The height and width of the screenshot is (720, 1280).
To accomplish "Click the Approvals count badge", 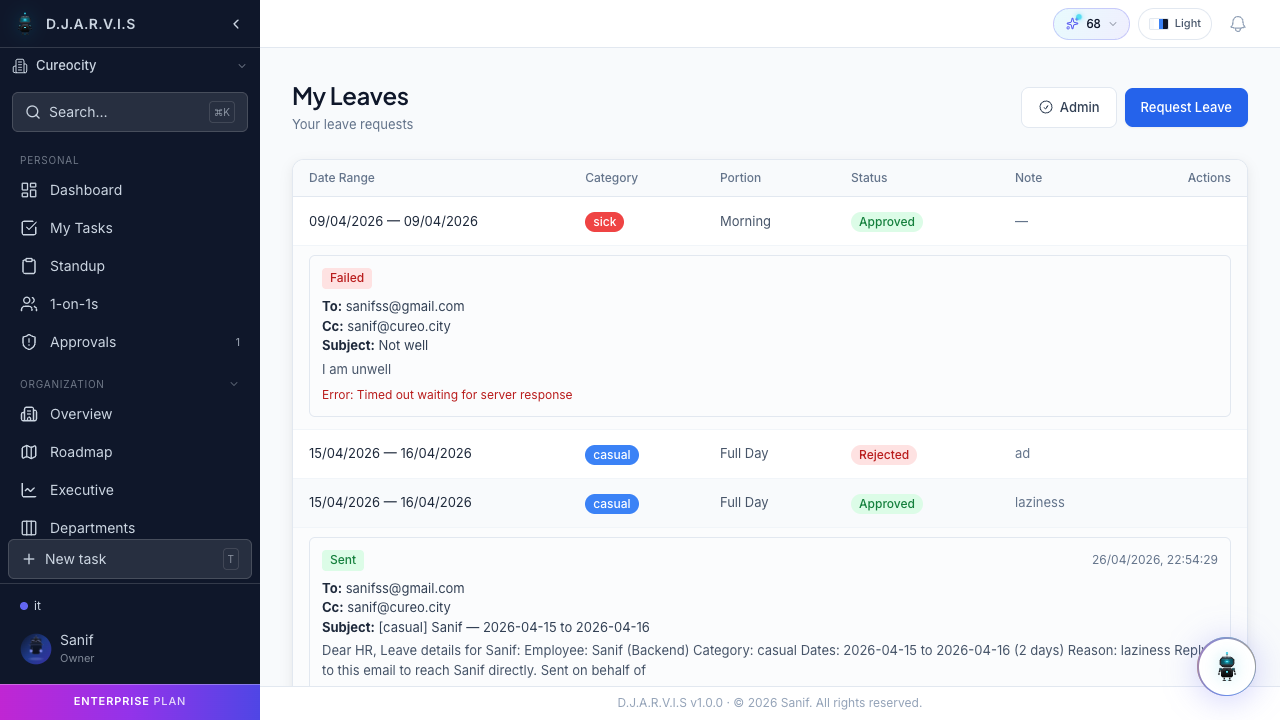I will 238,342.
